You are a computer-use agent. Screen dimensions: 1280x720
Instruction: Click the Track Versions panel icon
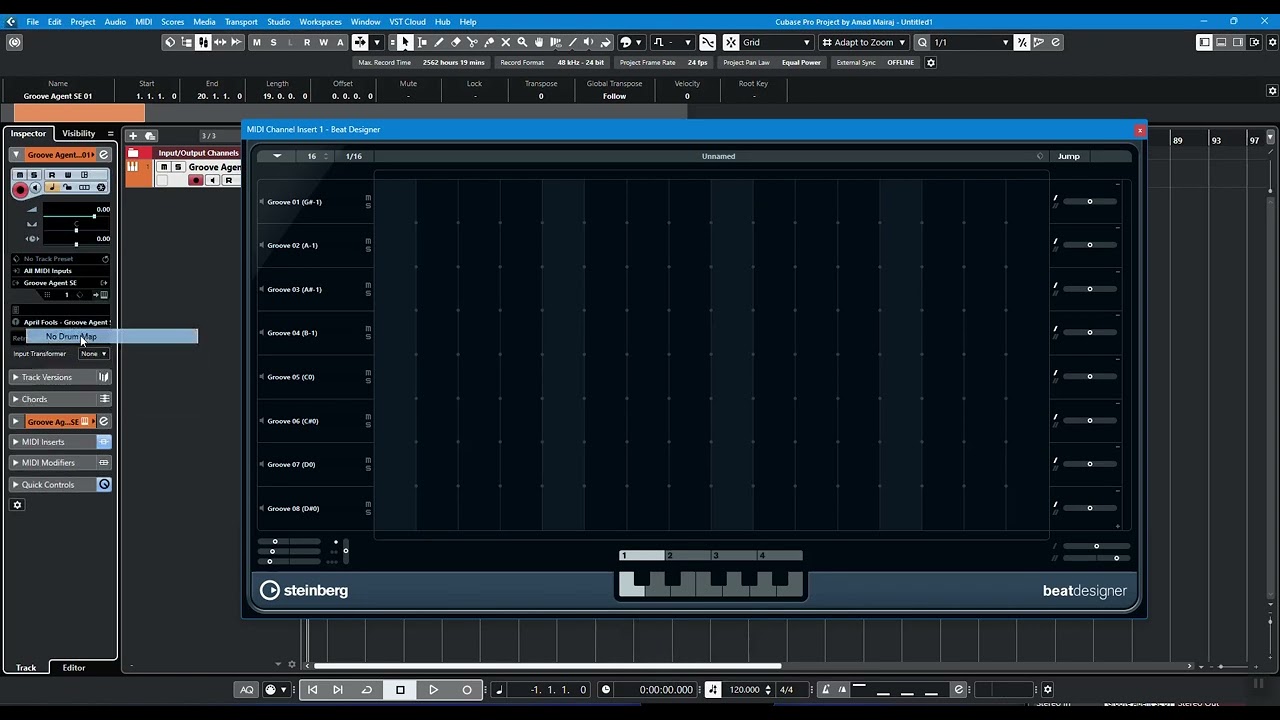point(103,377)
